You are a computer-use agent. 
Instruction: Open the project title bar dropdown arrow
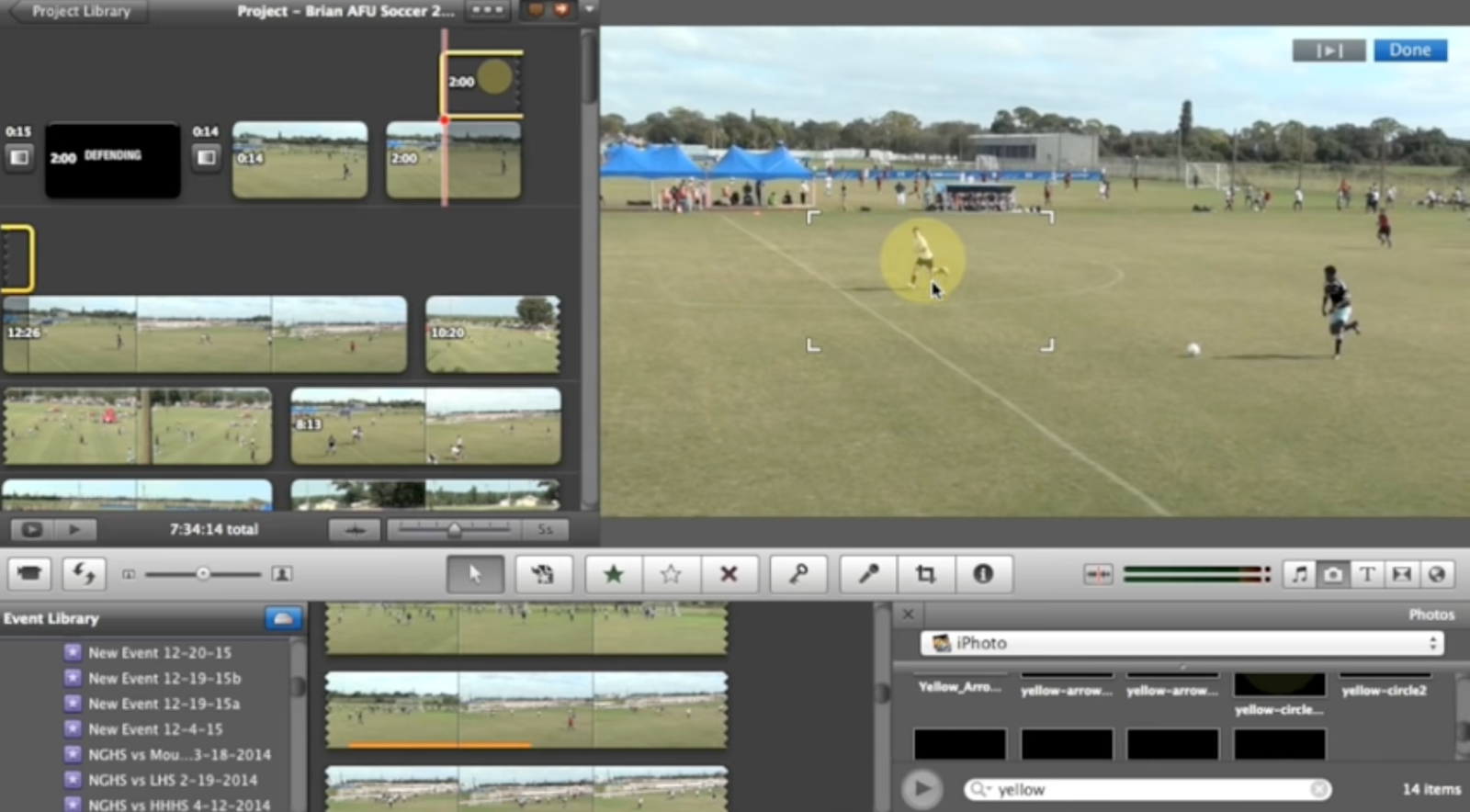coord(590,10)
